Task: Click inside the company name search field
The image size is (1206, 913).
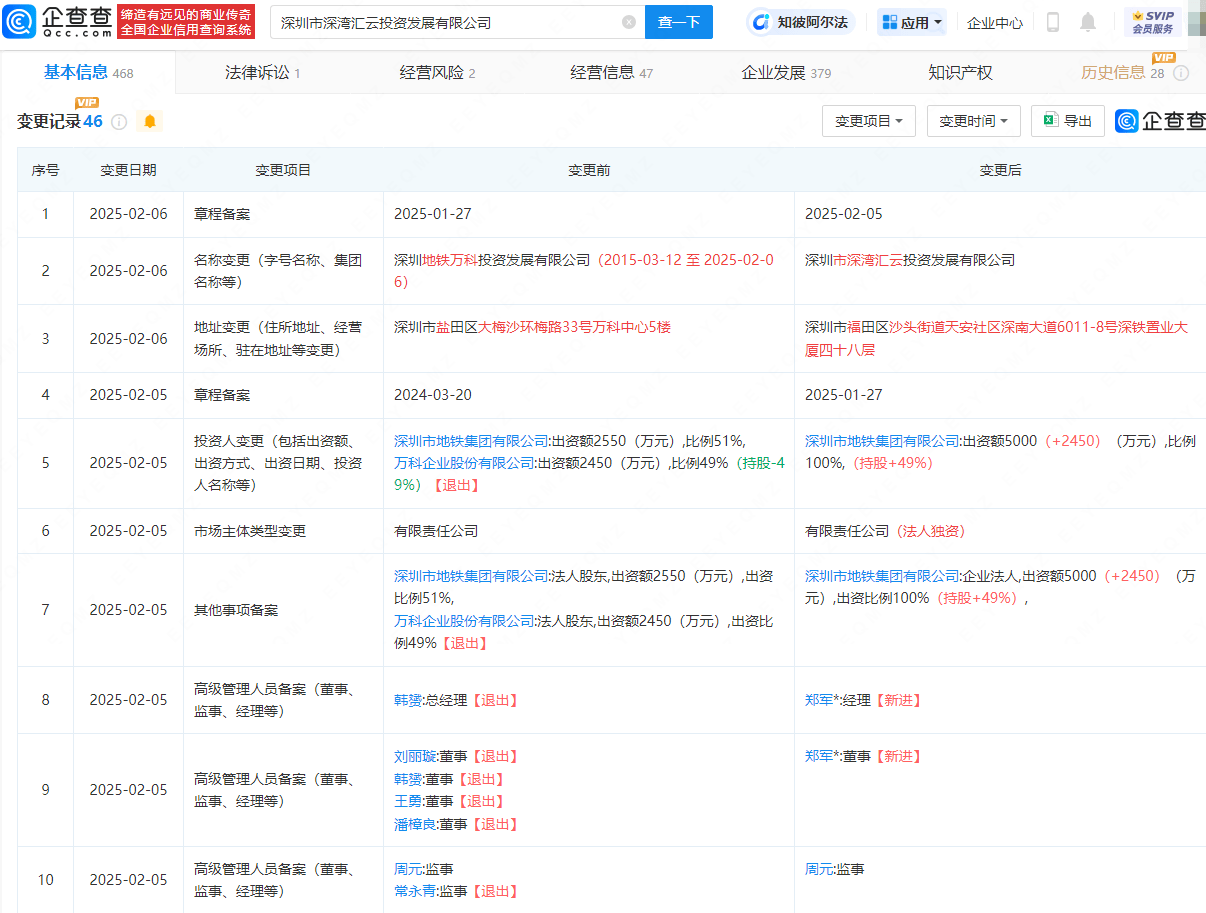Action: coord(440,22)
